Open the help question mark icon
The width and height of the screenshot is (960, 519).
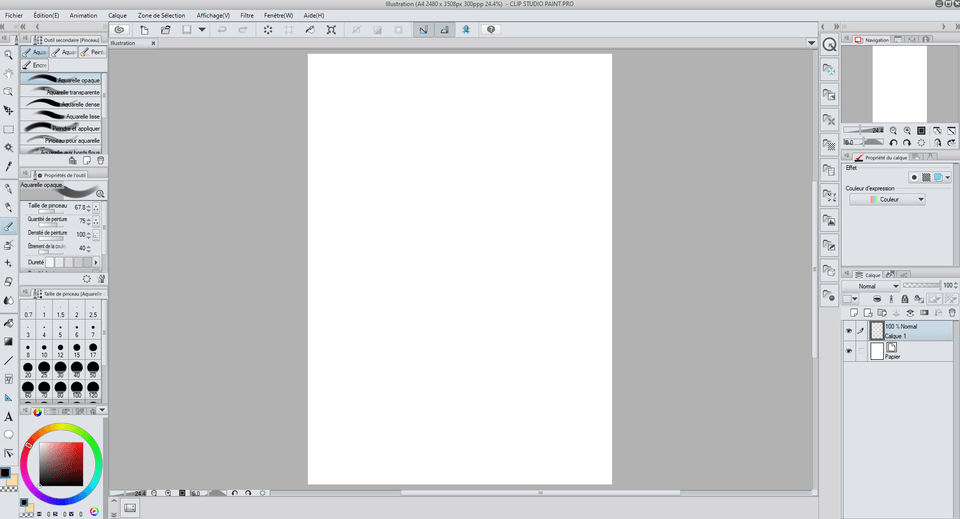click(x=491, y=29)
